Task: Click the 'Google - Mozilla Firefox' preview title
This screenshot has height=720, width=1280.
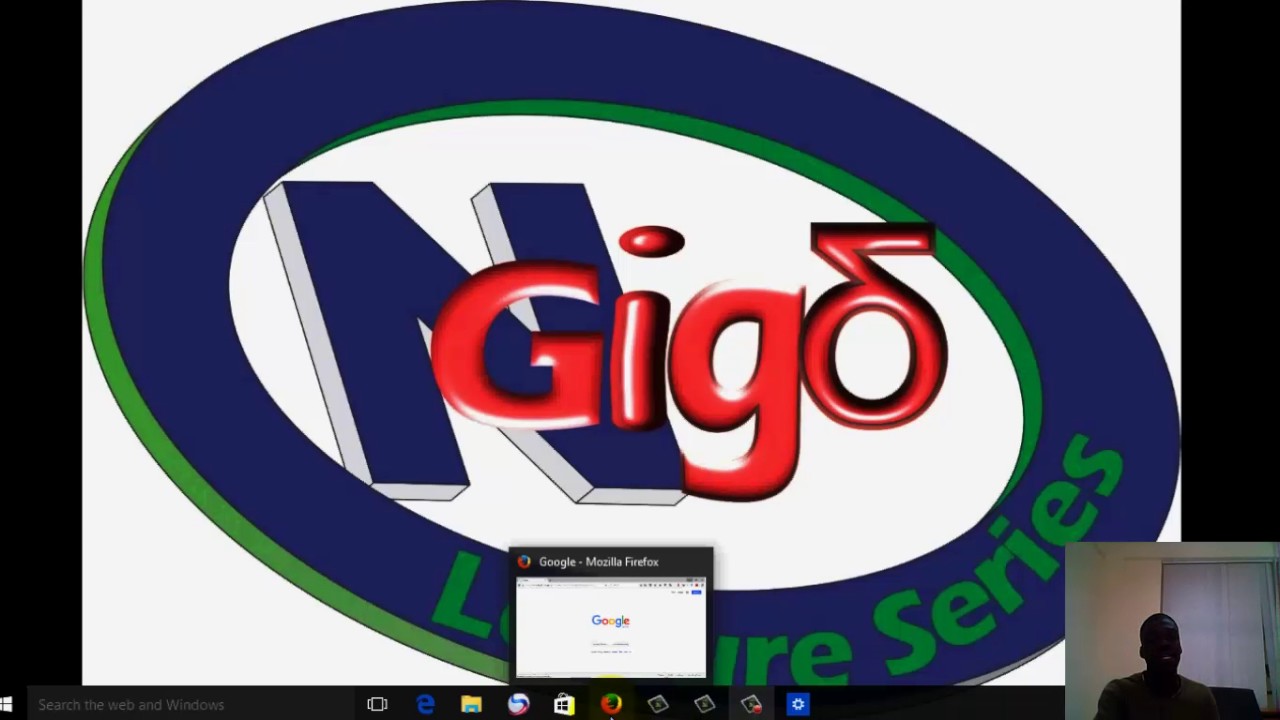Action: [598, 562]
